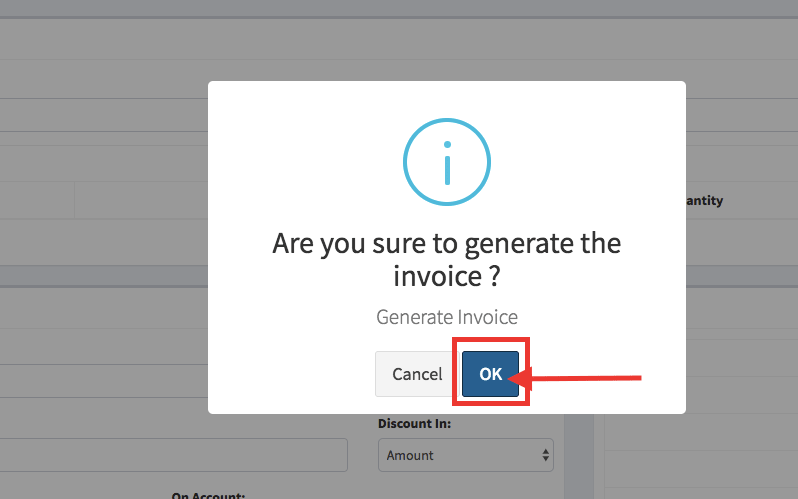
Task: Click the red arrow annotation pointing at OK
Action: (x=575, y=378)
